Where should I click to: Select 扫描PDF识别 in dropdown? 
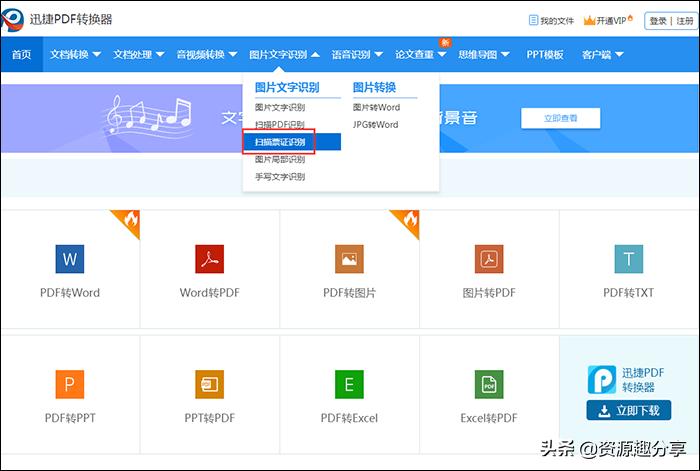coord(279,125)
